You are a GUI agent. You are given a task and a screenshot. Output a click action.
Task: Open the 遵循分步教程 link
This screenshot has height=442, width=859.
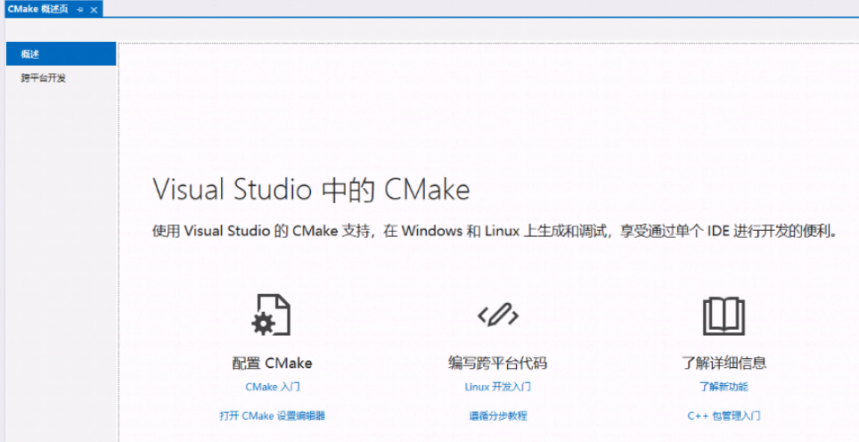[x=497, y=416]
